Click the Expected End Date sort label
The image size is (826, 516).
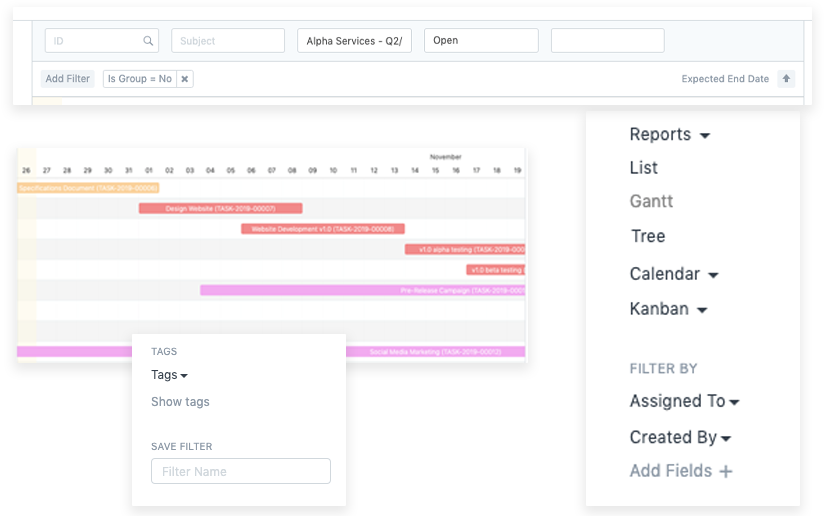(x=725, y=79)
